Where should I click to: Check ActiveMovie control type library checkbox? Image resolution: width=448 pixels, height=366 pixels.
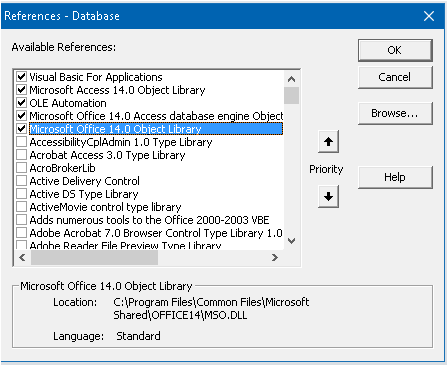pos(21,207)
